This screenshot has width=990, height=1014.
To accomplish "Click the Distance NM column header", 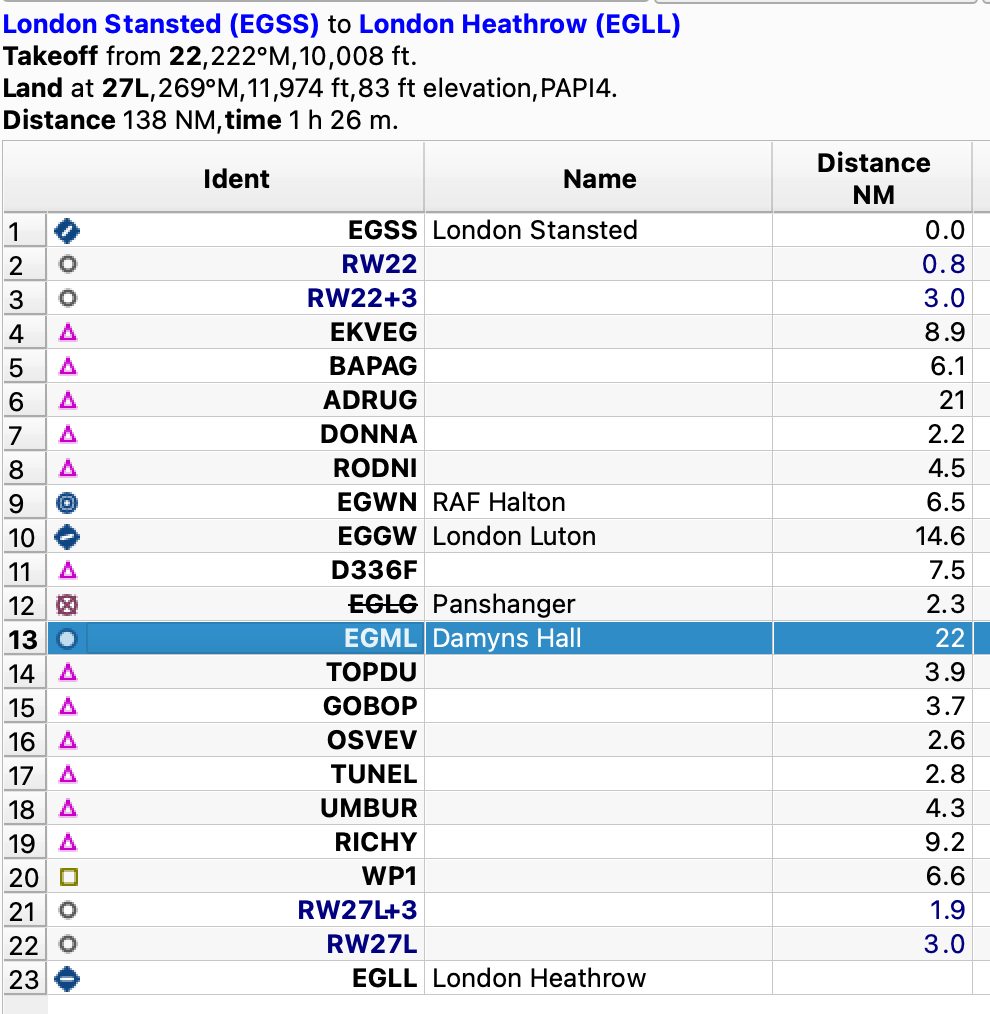I will coord(873,178).
